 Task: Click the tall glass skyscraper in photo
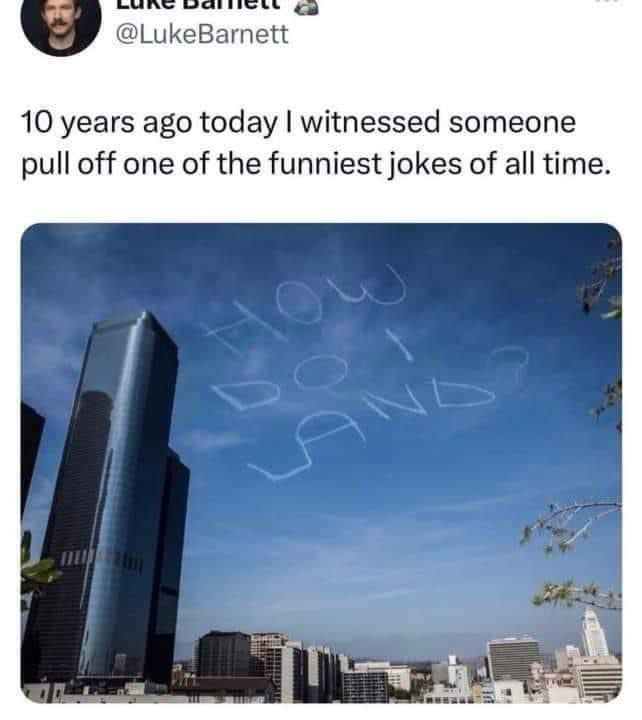(x=113, y=496)
